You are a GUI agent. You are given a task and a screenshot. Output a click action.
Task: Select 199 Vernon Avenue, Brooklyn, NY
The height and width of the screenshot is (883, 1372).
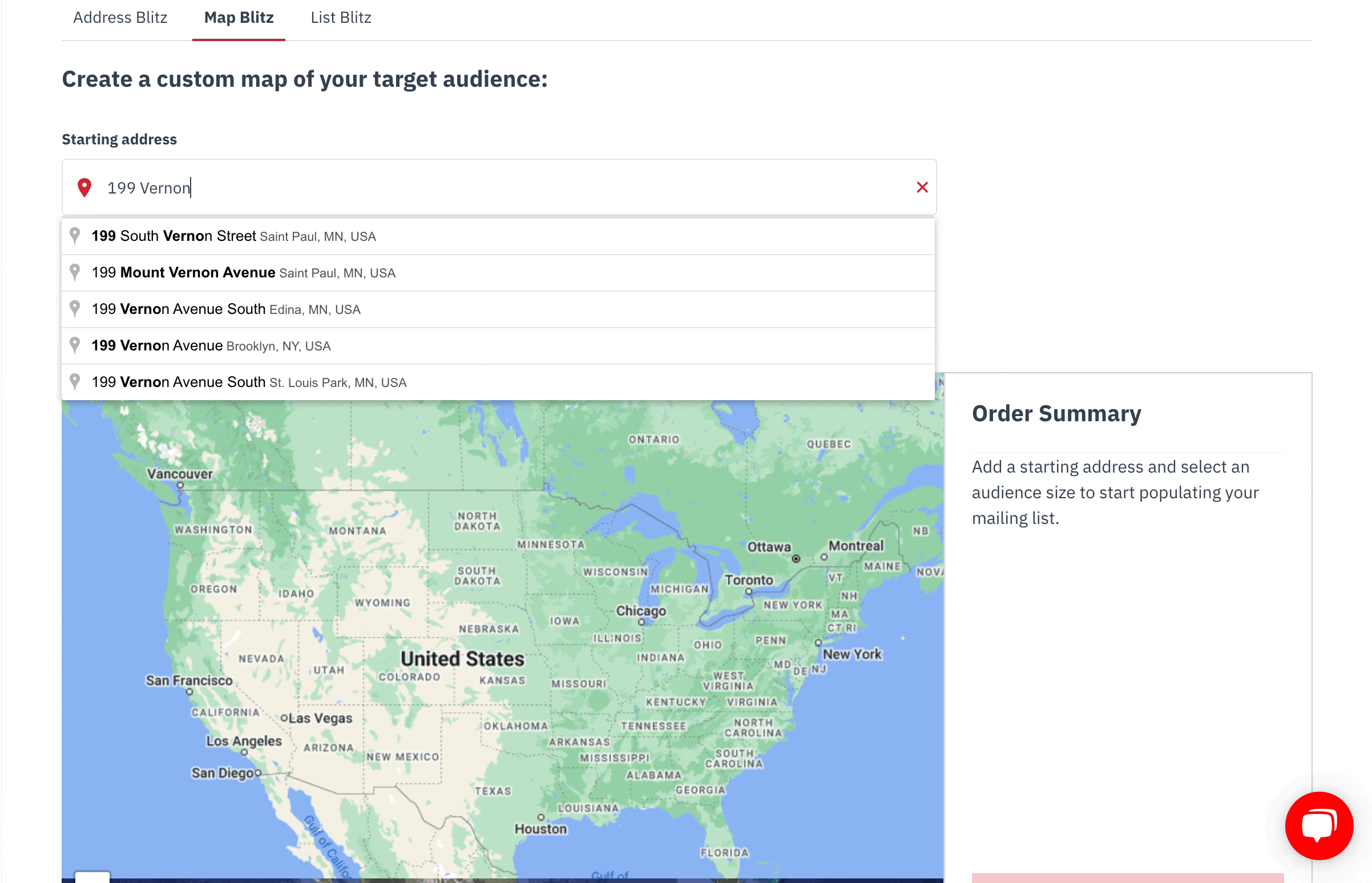(211, 346)
